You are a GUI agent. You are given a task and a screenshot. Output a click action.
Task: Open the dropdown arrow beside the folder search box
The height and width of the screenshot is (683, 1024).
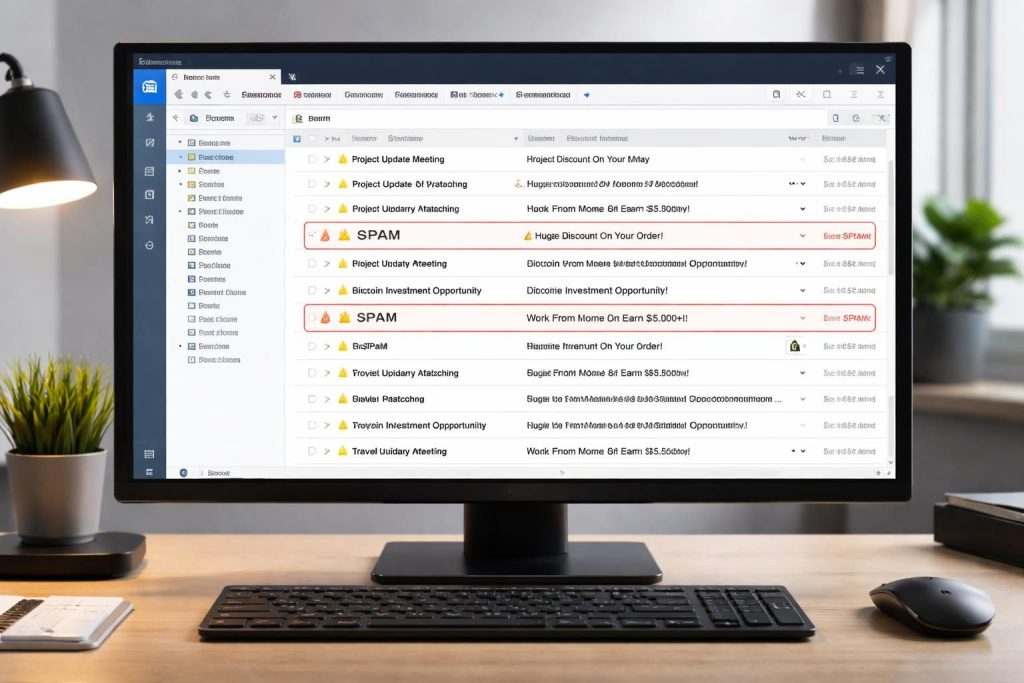click(275, 118)
